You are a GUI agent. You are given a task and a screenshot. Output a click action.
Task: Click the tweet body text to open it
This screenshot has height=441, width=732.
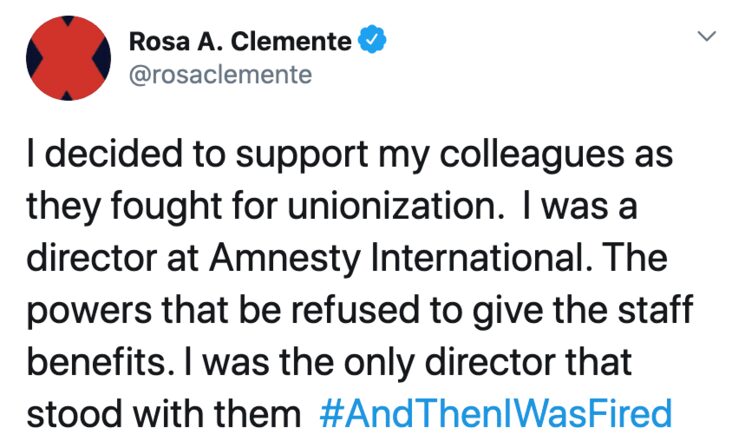coord(359,283)
